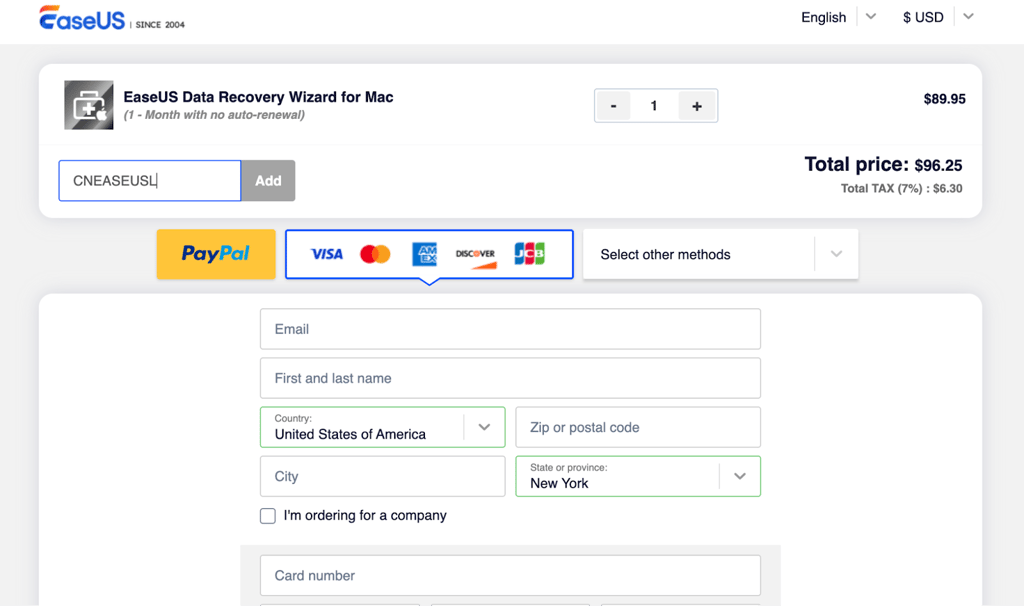The image size is (1024, 606).
Task: Click the quantity value field
Action: [x=654, y=106]
